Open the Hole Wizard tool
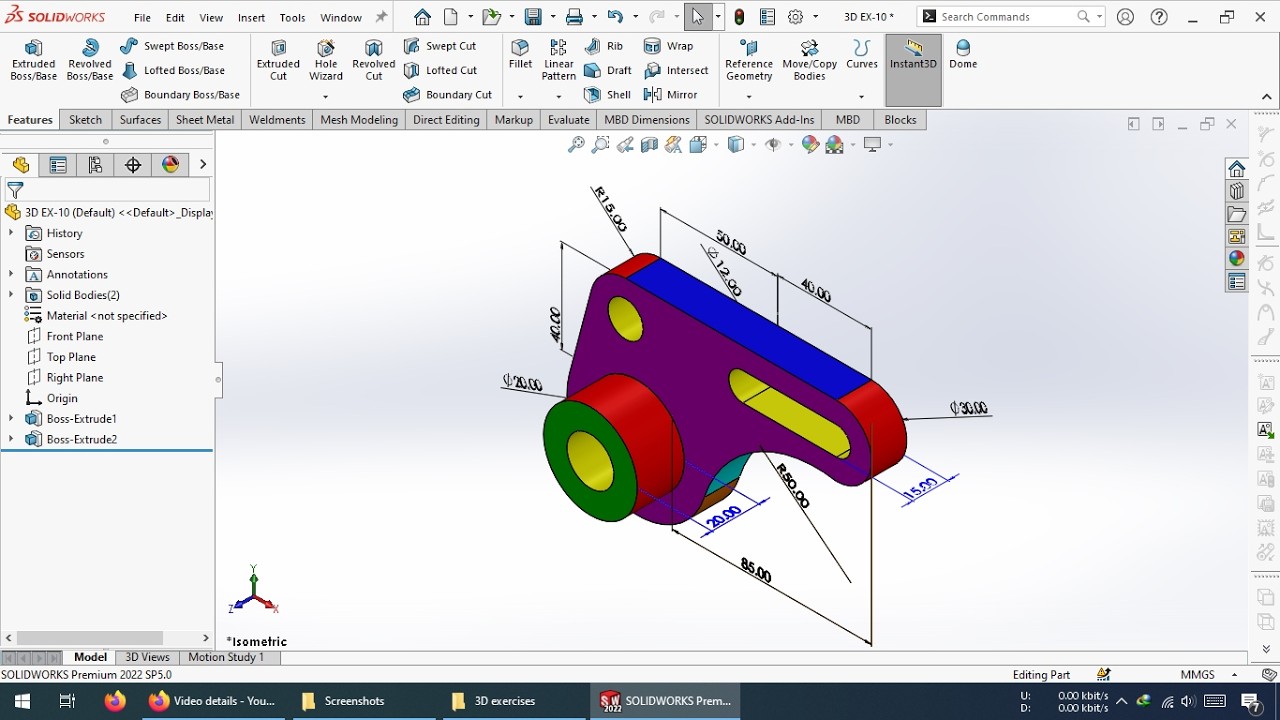 (x=326, y=60)
